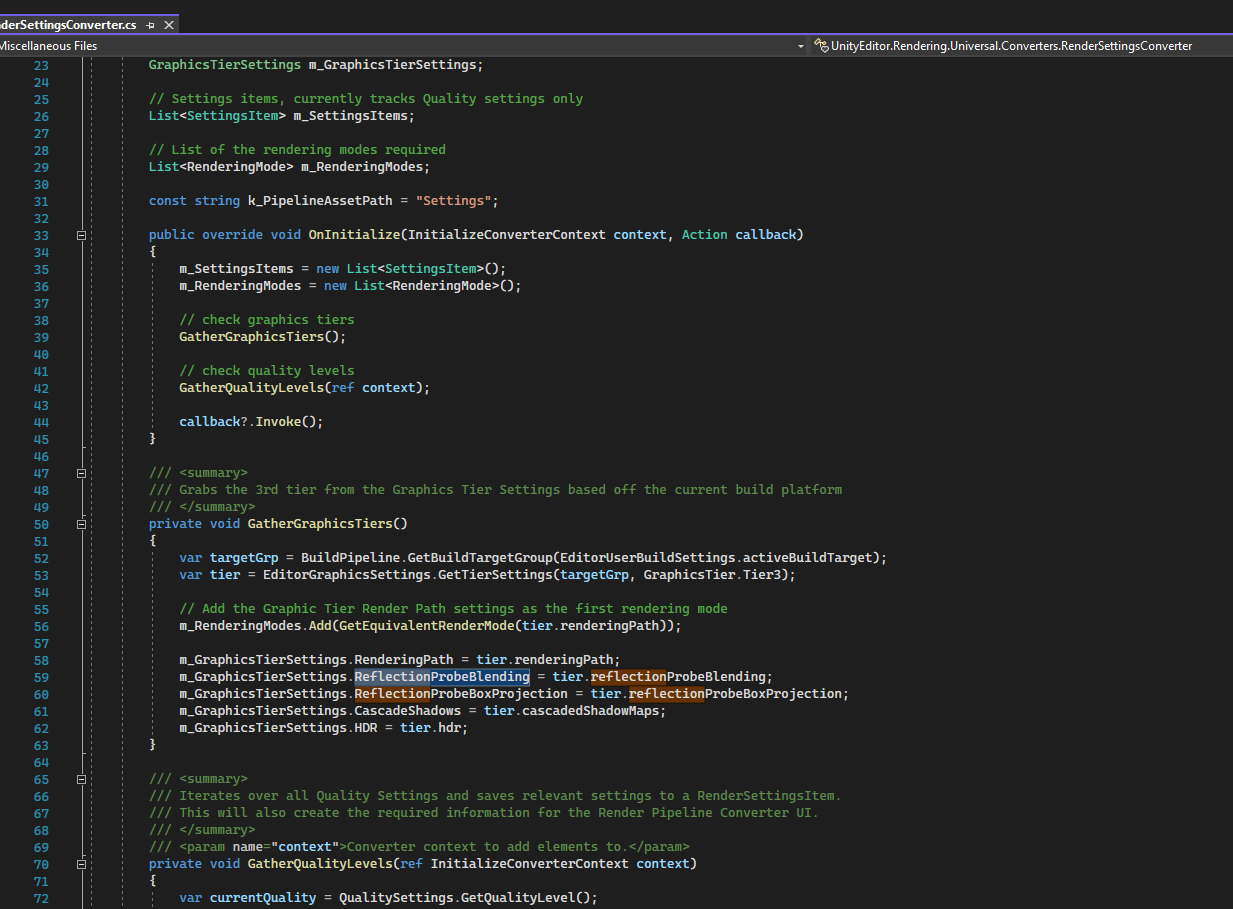Collapse the GatherGraphicsTiers method body

click(x=81, y=524)
